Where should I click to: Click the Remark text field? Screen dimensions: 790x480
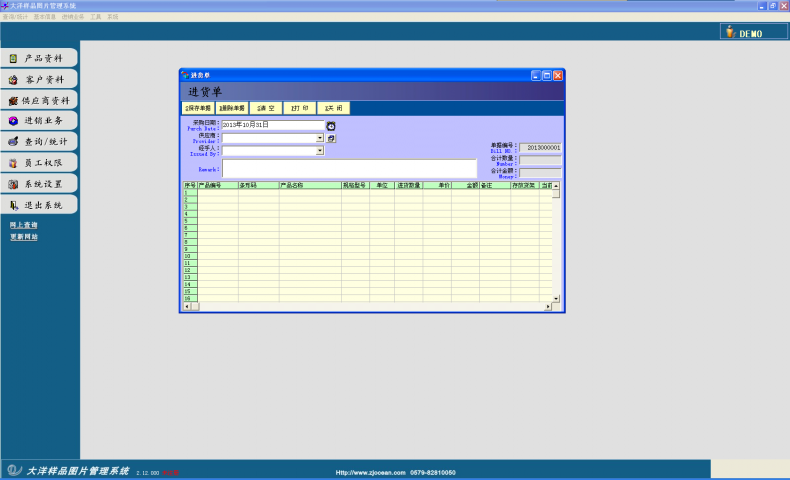pos(349,168)
